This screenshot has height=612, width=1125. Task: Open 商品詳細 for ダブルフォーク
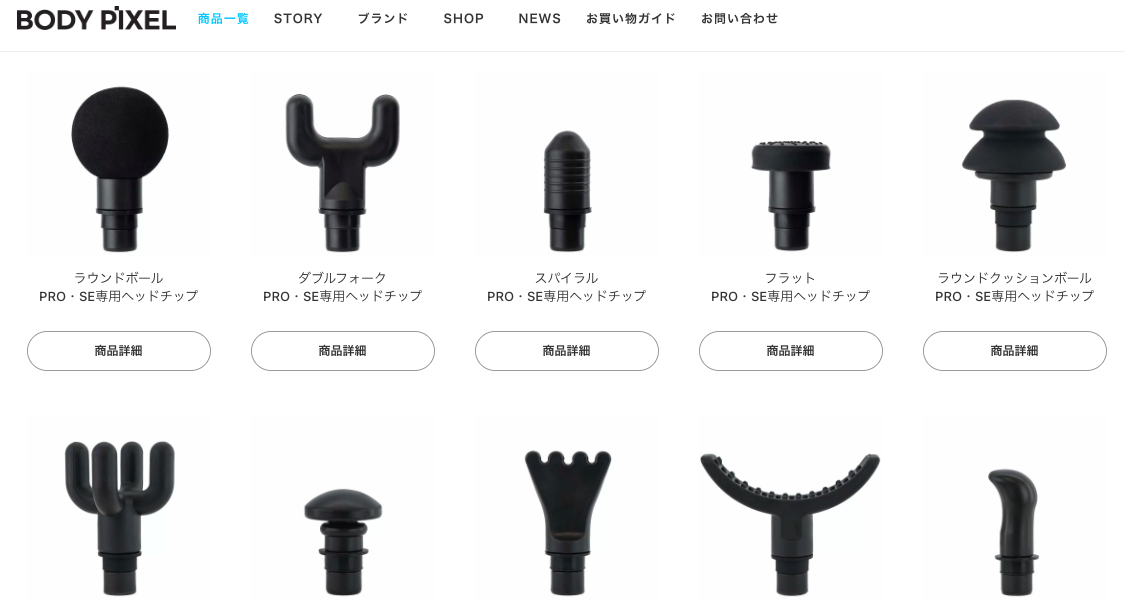pyautogui.click(x=343, y=351)
